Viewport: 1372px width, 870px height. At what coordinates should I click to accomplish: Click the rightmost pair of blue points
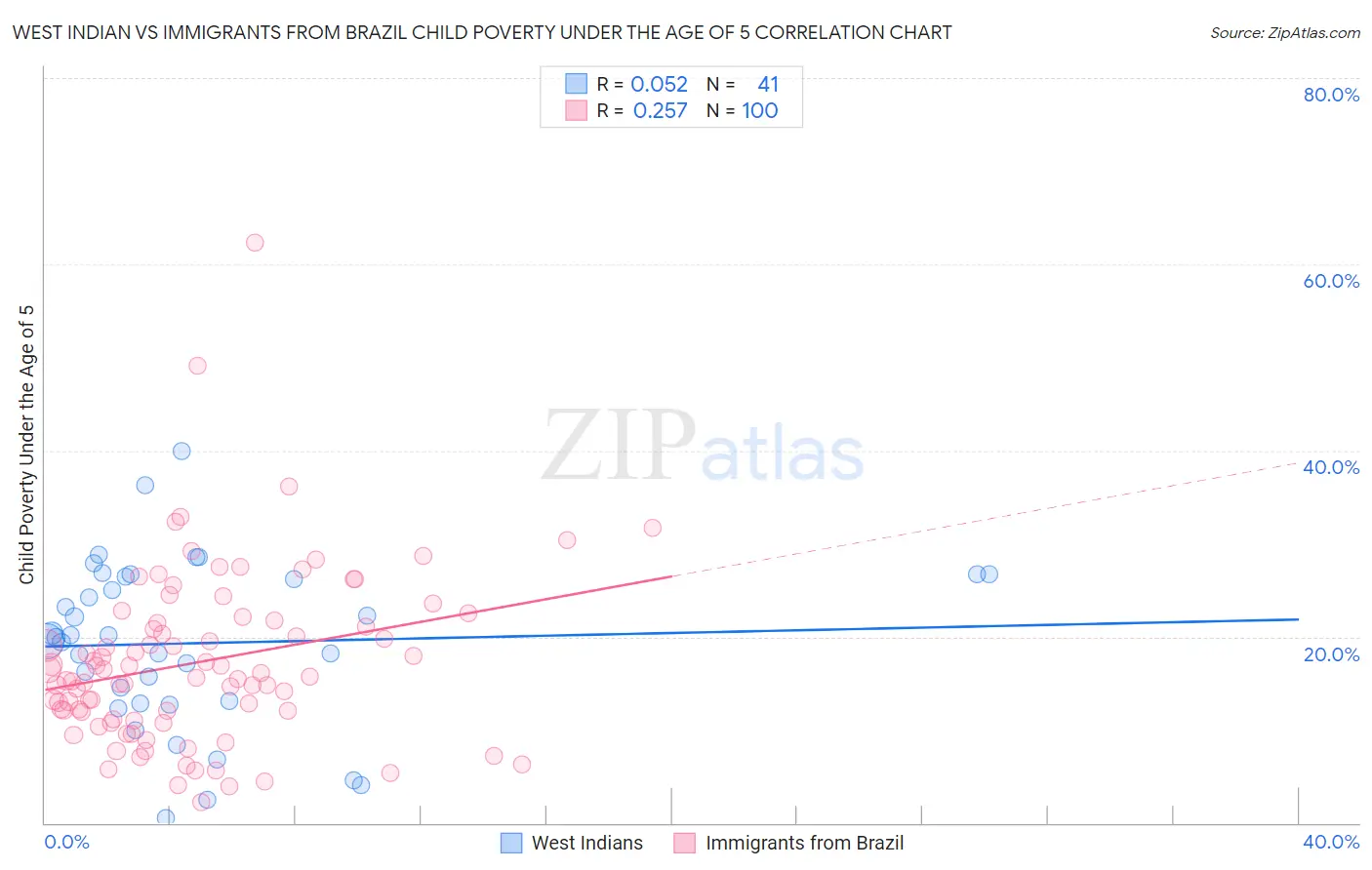(x=983, y=573)
